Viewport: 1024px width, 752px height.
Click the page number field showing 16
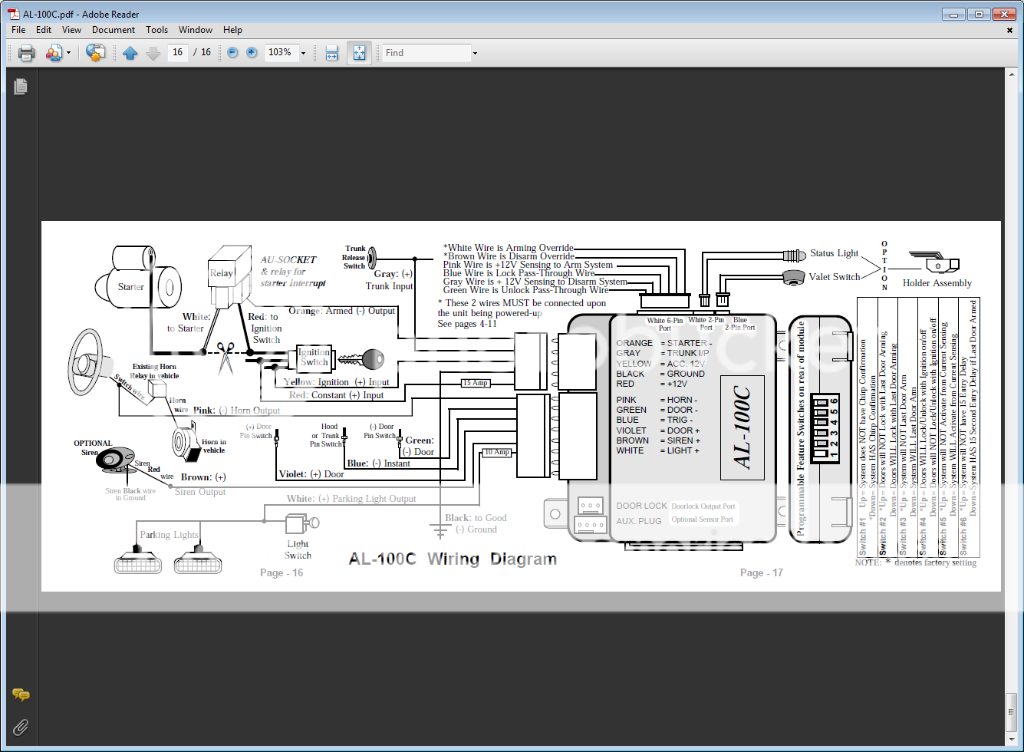(176, 52)
